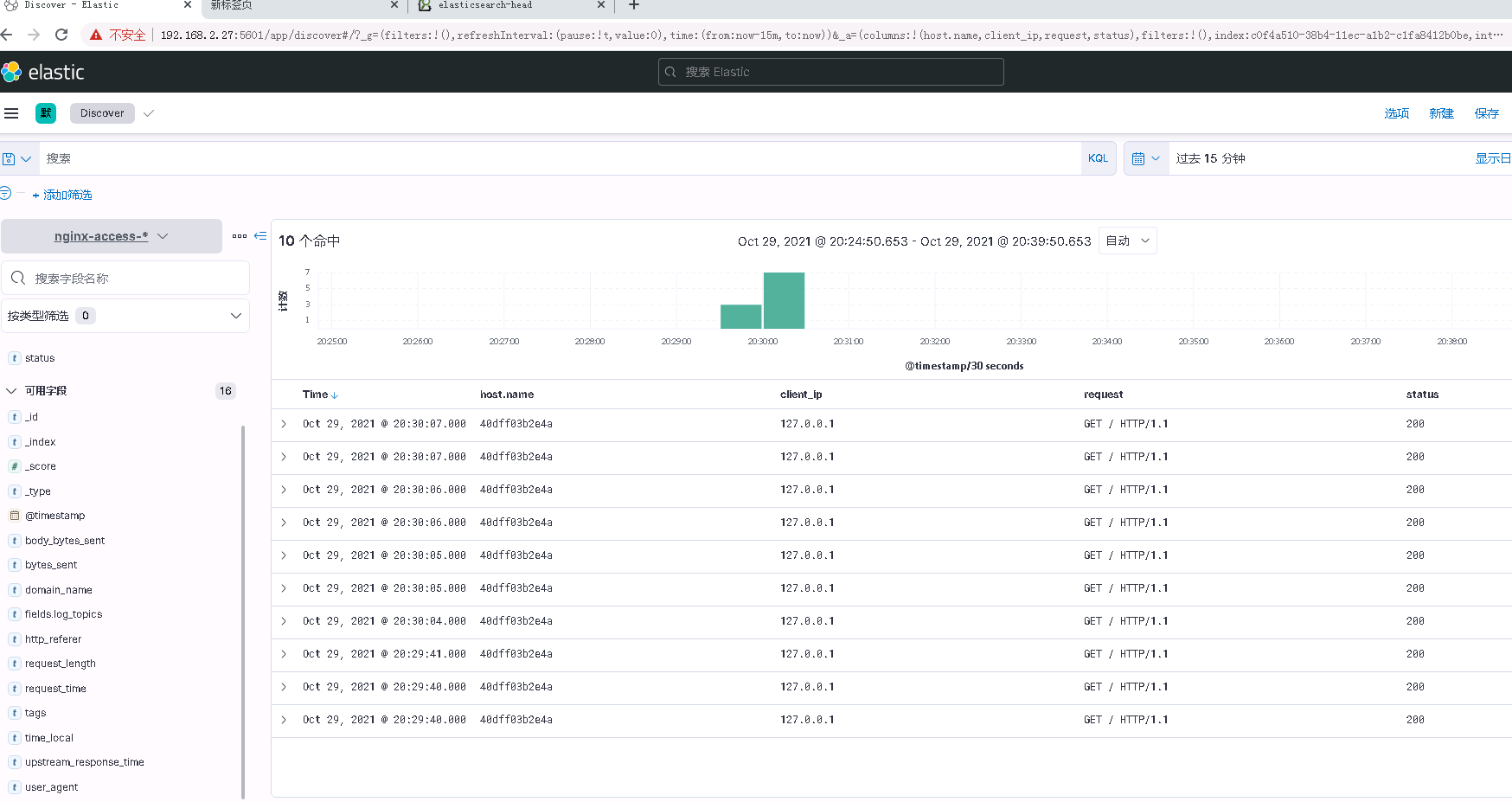Viewport: 1512px width, 802px height.
Task: Click the host.name column header
Action: coord(507,395)
